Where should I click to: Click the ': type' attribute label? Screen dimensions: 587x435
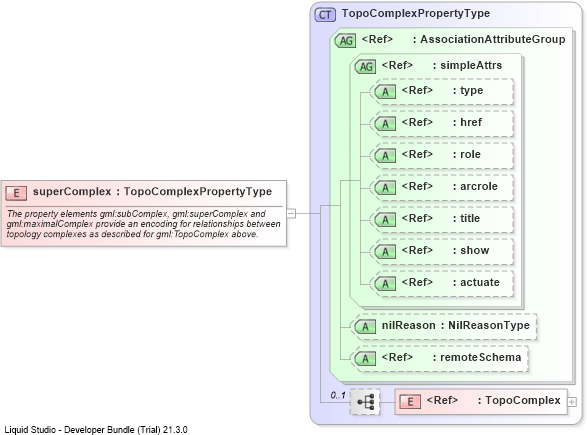[x=468, y=91]
